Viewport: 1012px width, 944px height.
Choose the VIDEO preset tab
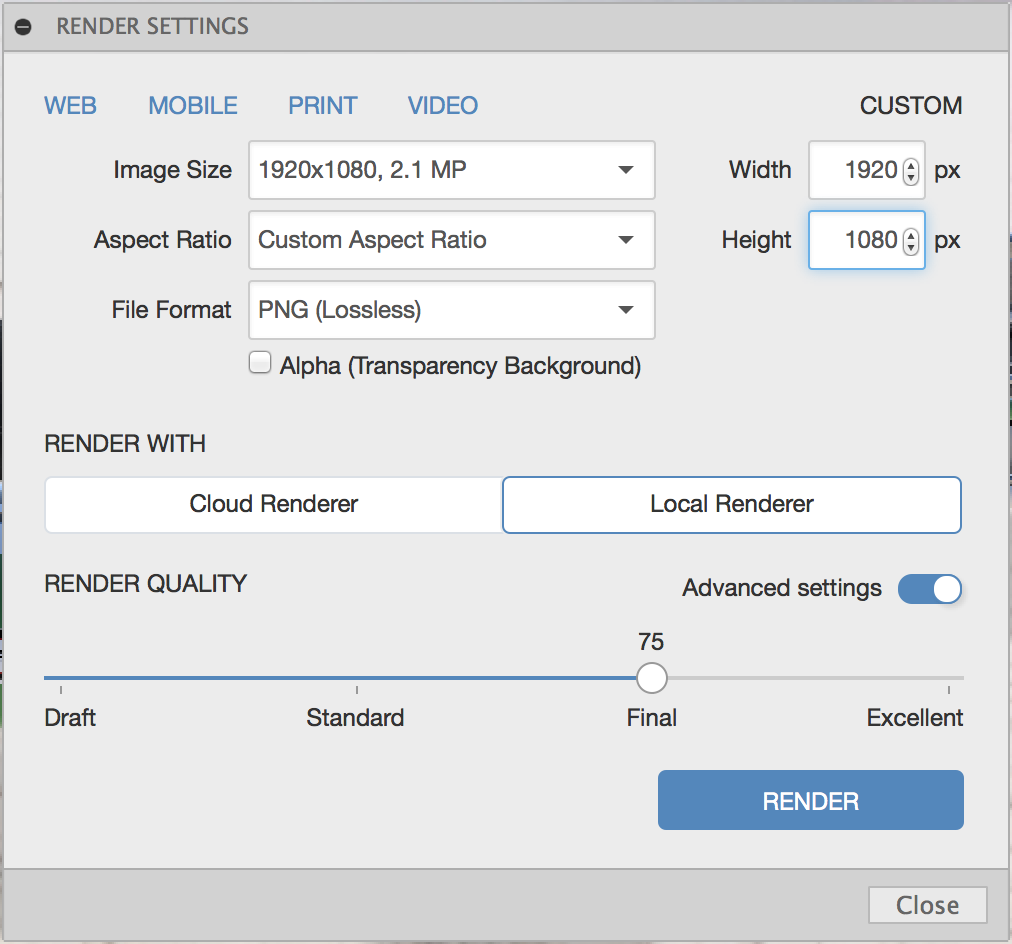[443, 105]
